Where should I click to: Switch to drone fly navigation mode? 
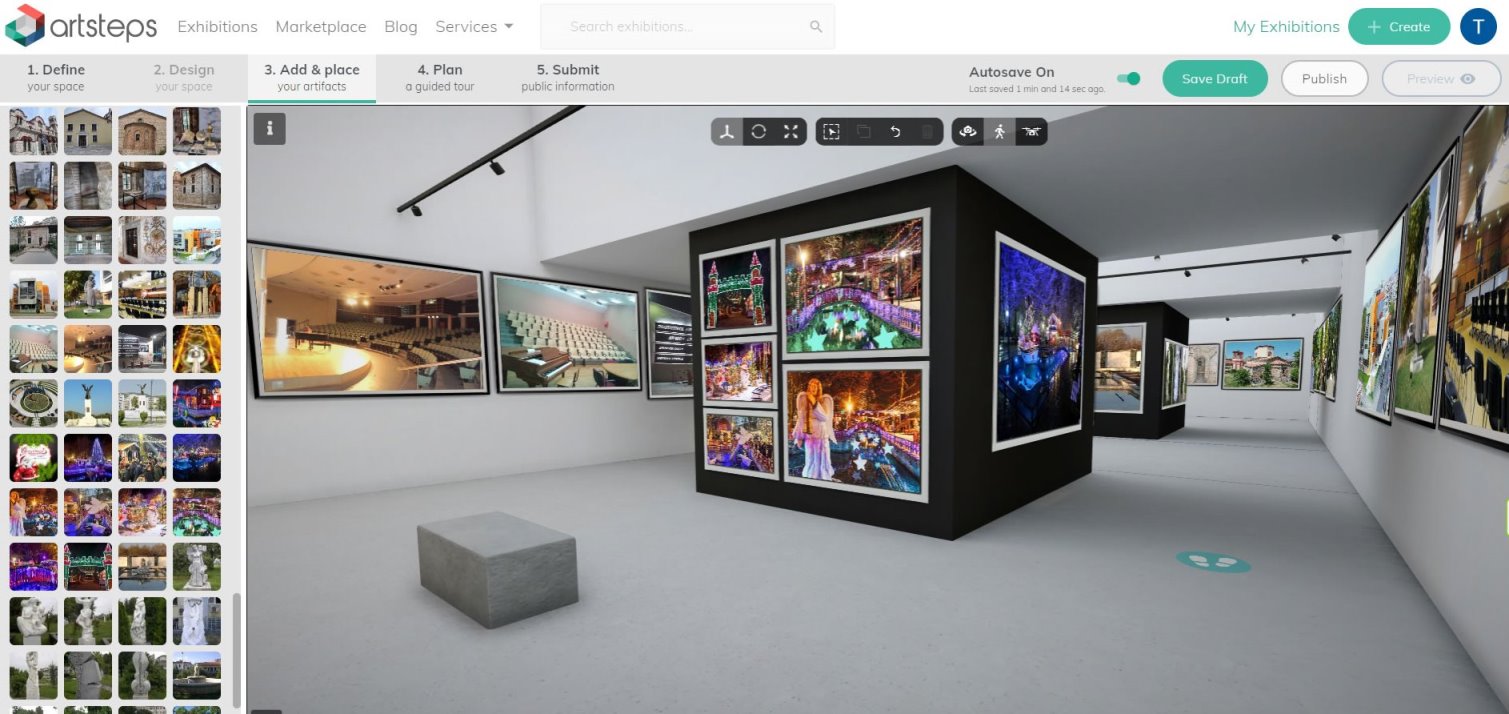pyautogui.click(x=1031, y=132)
